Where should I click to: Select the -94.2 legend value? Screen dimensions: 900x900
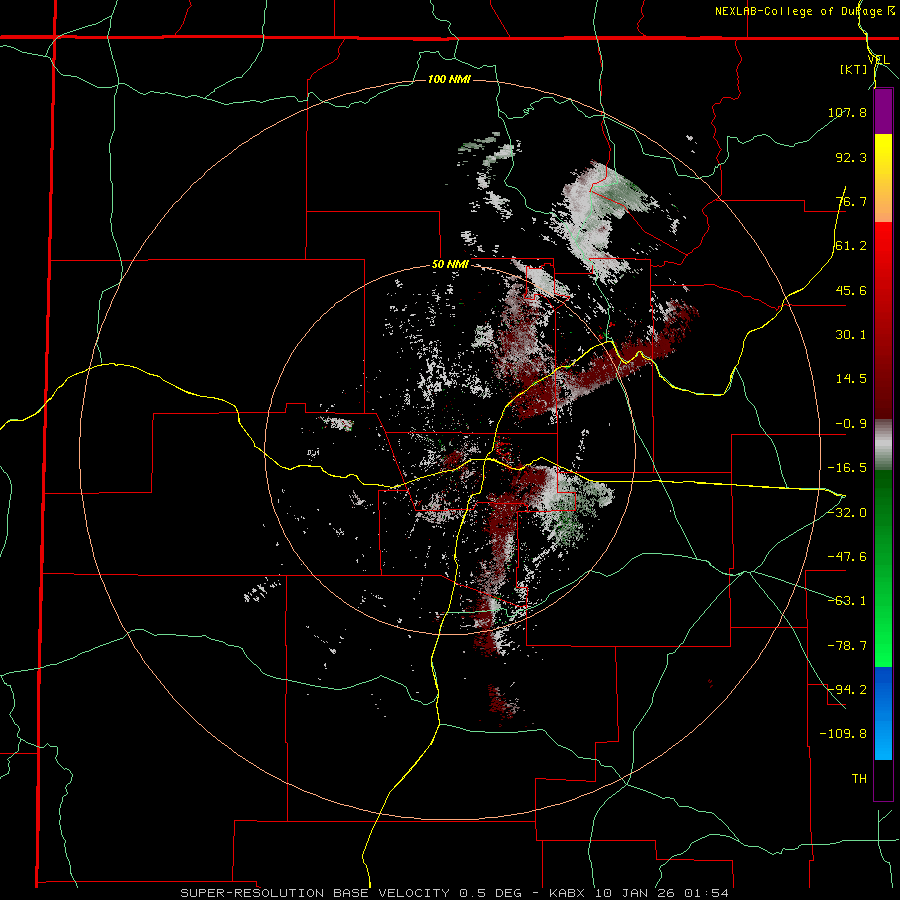pos(847,690)
